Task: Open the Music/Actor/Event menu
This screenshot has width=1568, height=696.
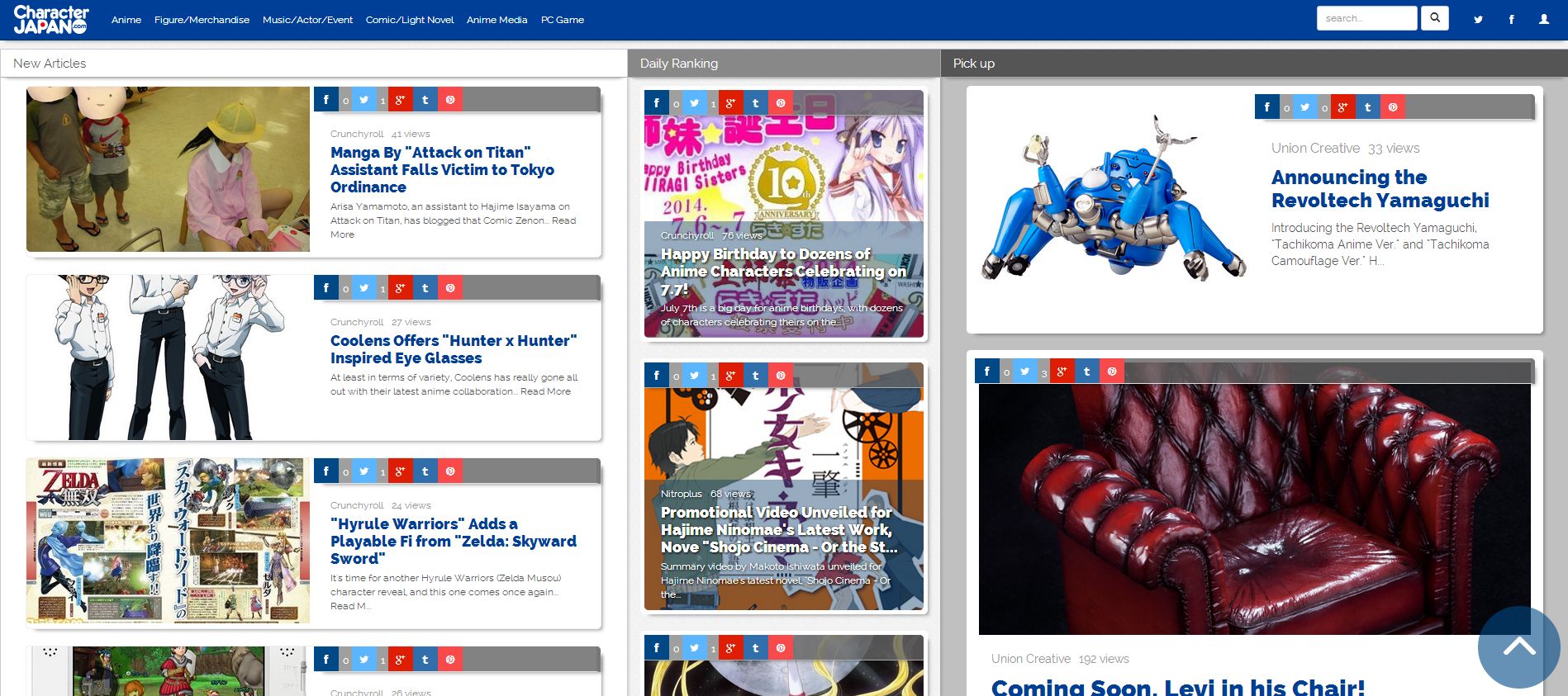Action: (x=307, y=20)
